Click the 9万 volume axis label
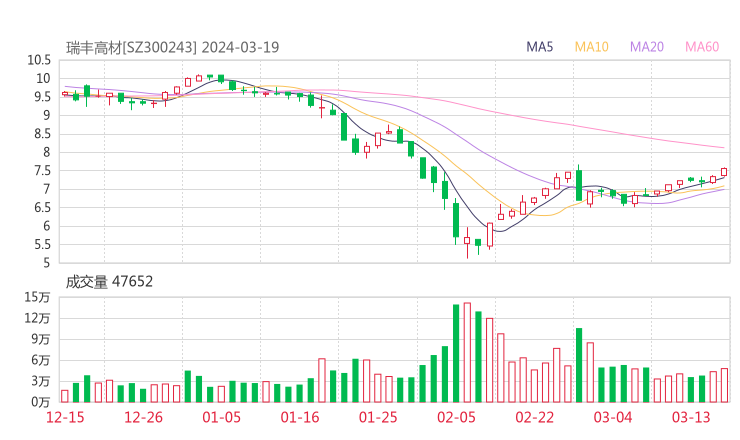The height and width of the screenshot is (440, 740). click(x=41, y=339)
